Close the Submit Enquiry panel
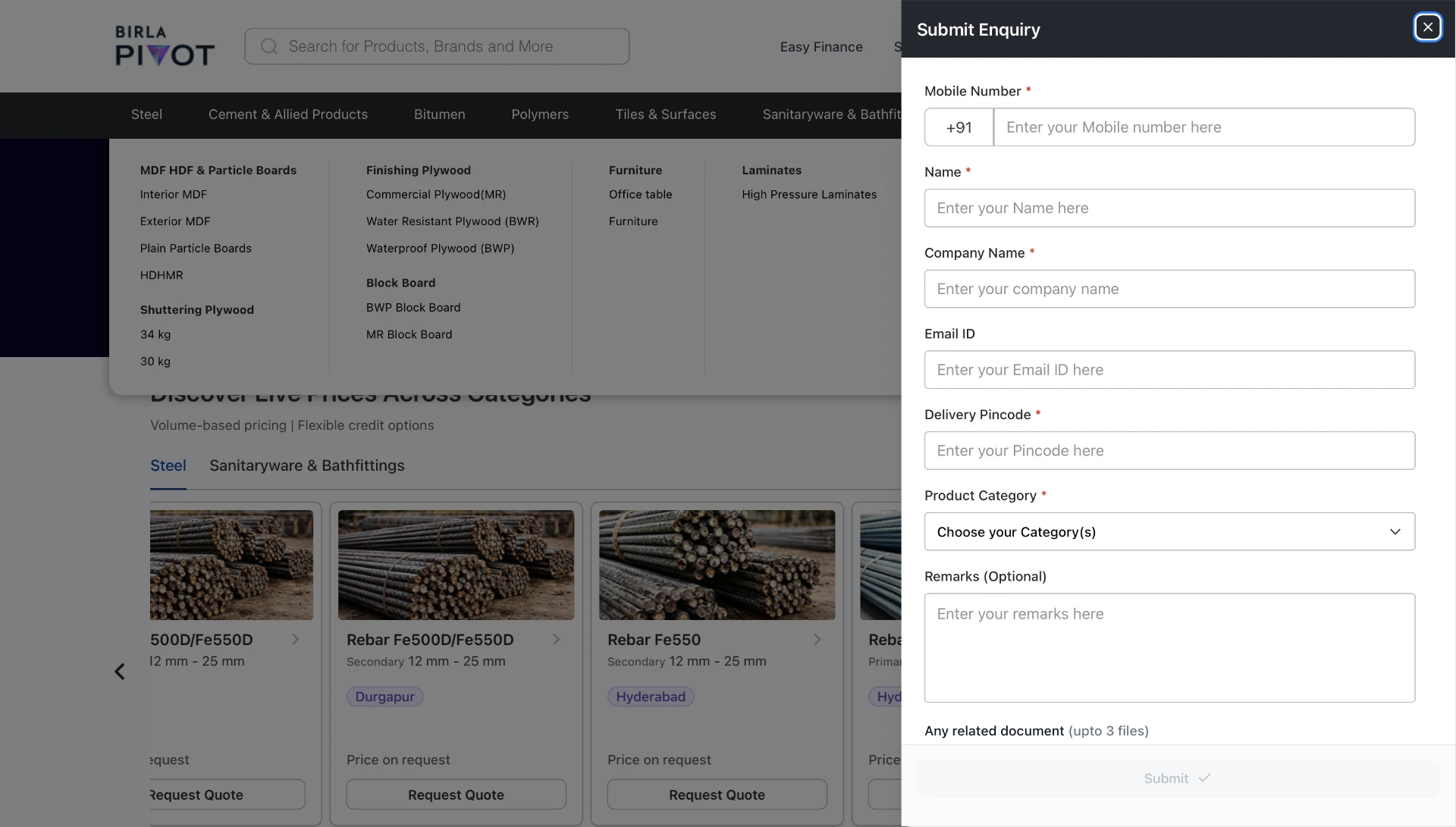The height and width of the screenshot is (827, 1456). click(1427, 27)
